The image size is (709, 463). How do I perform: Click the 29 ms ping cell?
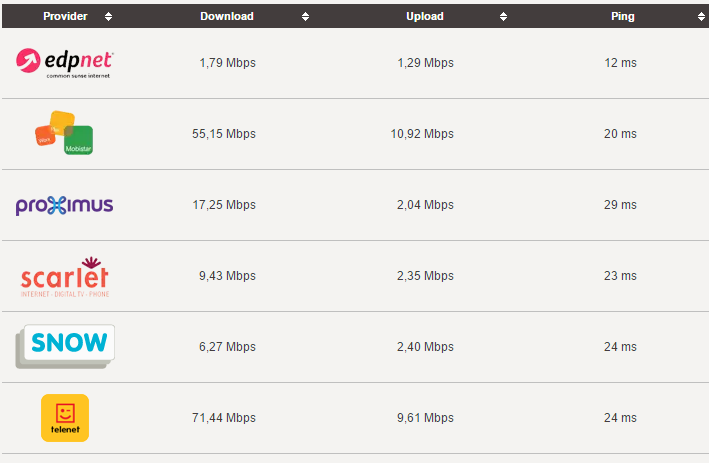(620, 205)
